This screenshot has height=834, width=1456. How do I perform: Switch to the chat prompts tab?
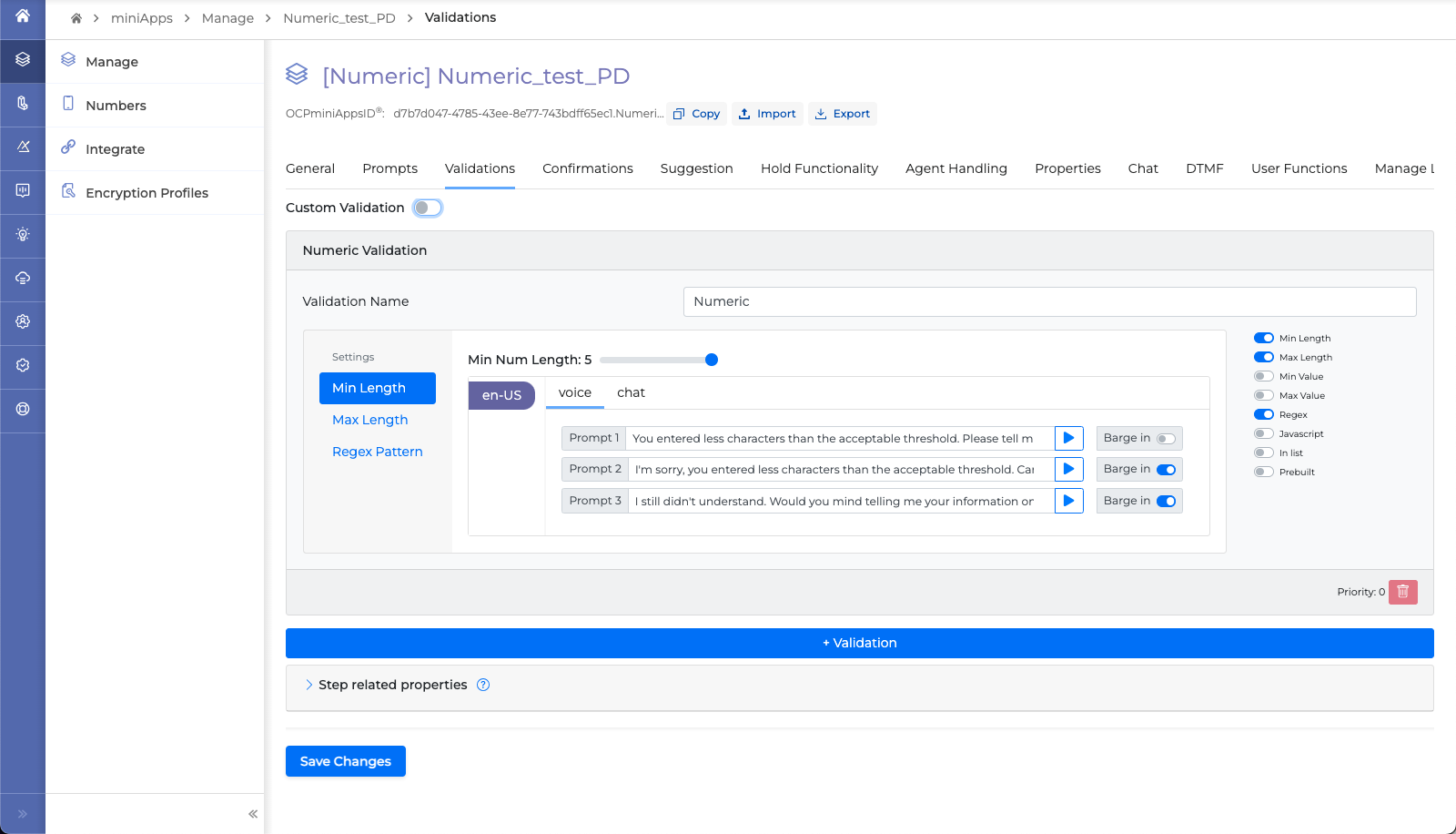631,393
